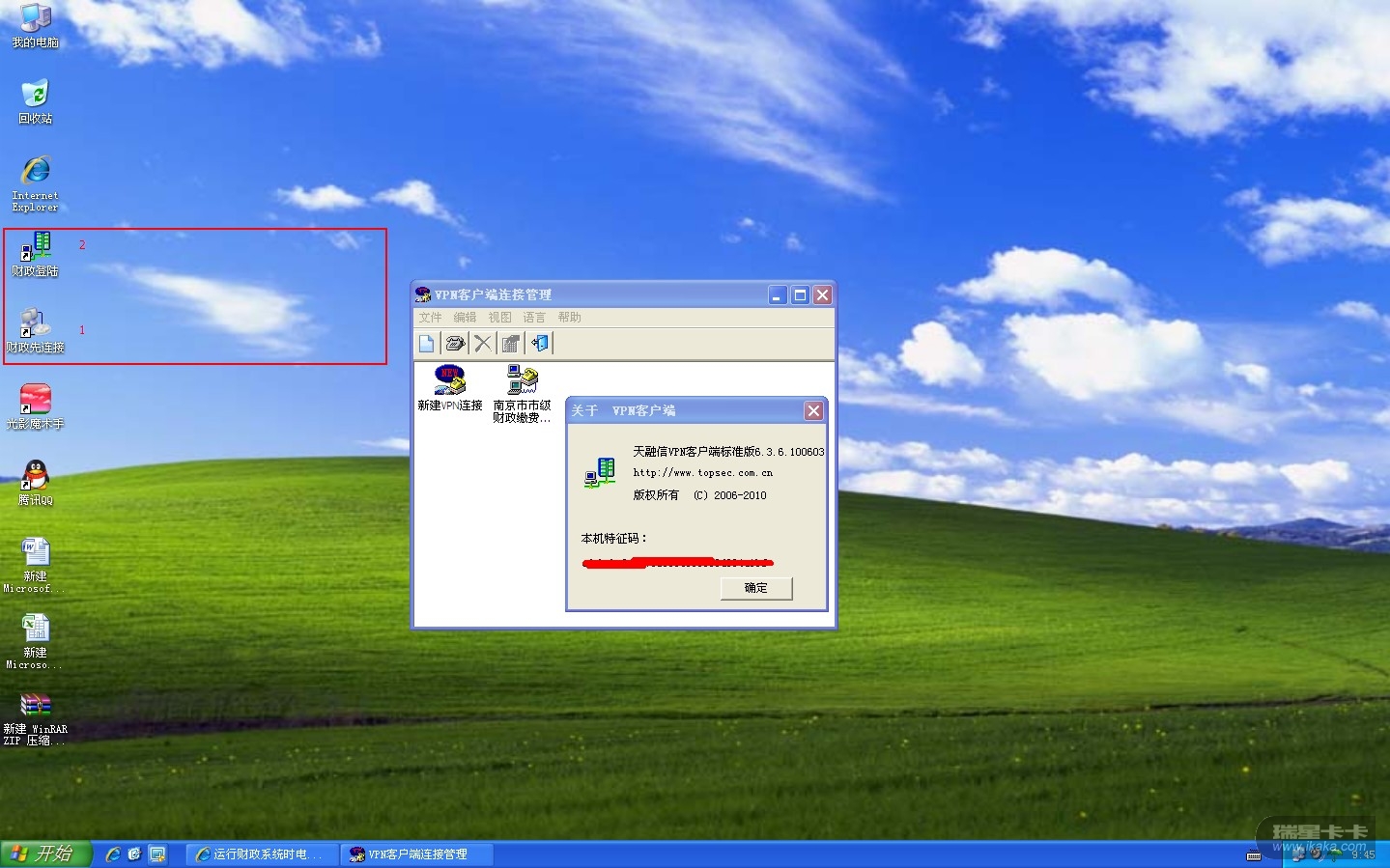Viewport: 1390px width, 868px height.
Task: Click the http://www.topsec.com.cn URL text
Action: [702, 473]
